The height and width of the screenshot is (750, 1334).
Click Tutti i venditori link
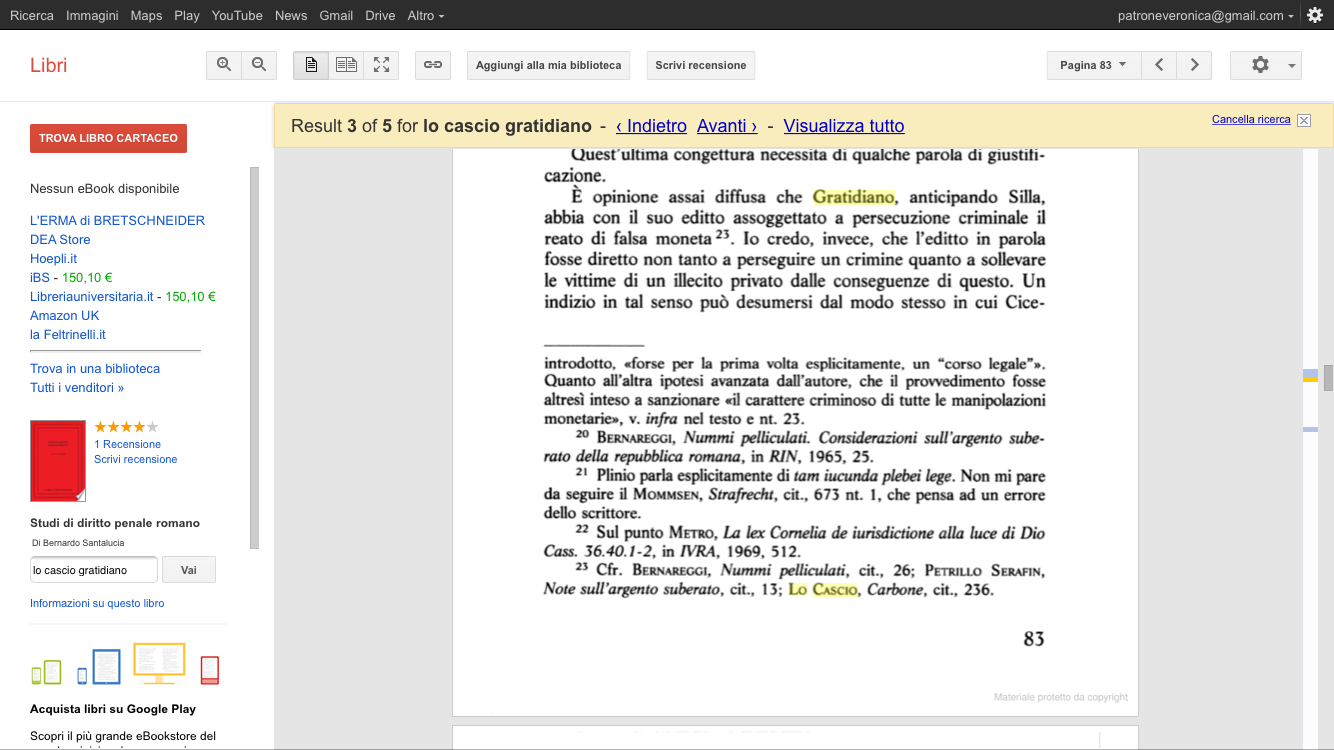77,387
